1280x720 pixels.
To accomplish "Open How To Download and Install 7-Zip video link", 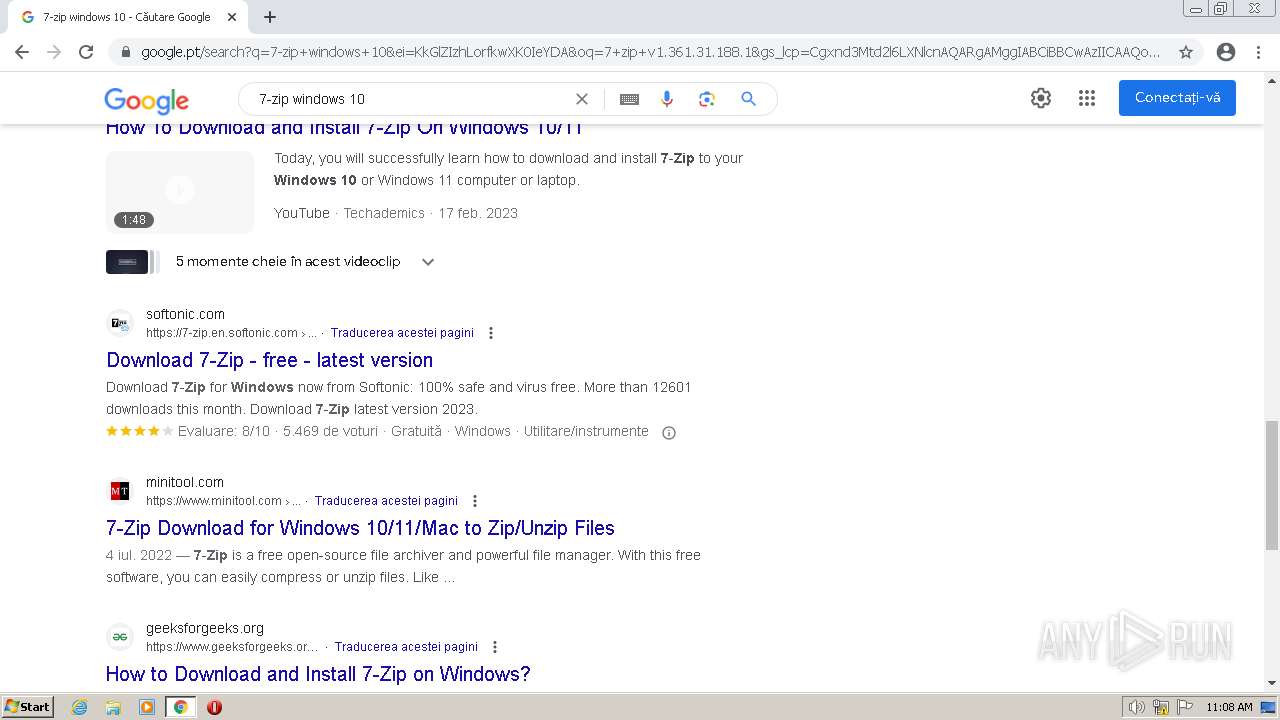I will coord(344,128).
